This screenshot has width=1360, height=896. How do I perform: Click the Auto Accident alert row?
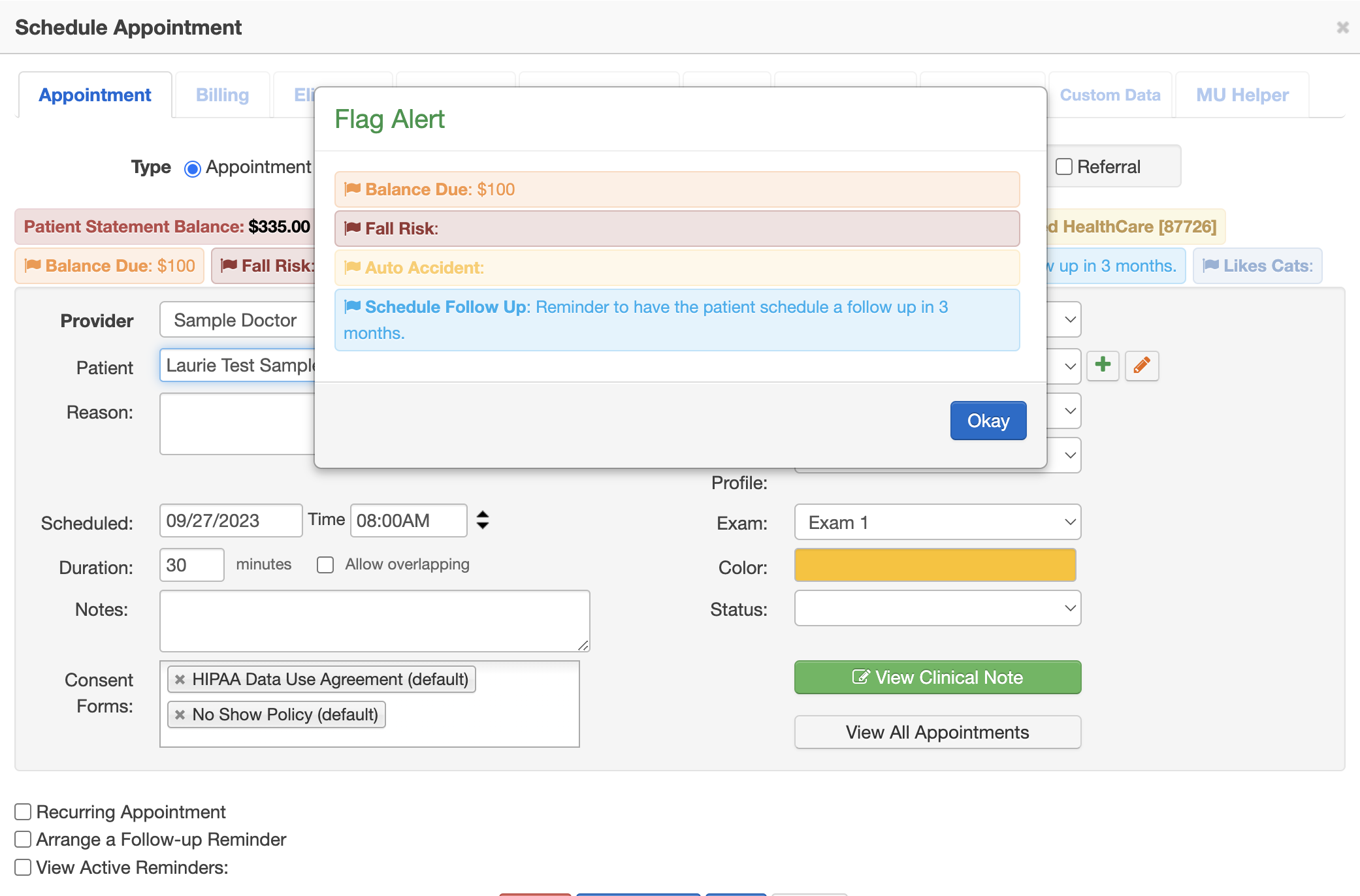coord(677,268)
